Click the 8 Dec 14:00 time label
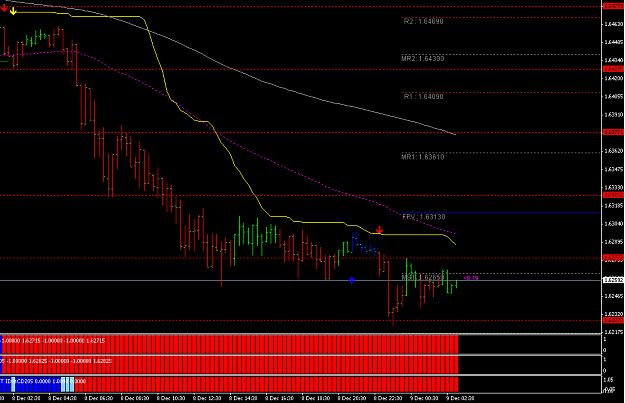 pyautogui.click(x=244, y=398)
